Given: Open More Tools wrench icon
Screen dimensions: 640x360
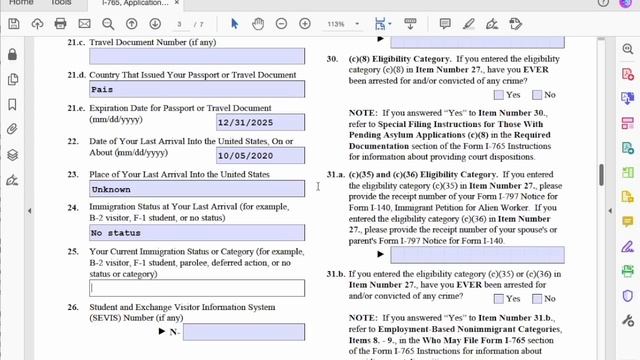Looking at the screenshot, I should point(628,320).
